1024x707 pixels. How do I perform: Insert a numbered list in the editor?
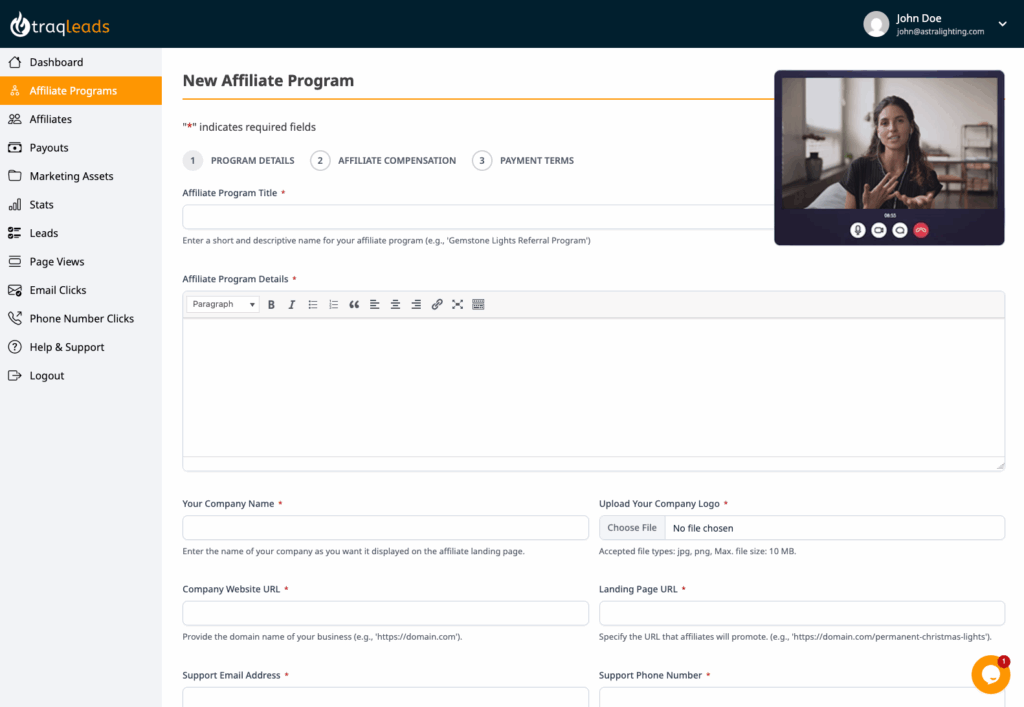tap(334, 304)
